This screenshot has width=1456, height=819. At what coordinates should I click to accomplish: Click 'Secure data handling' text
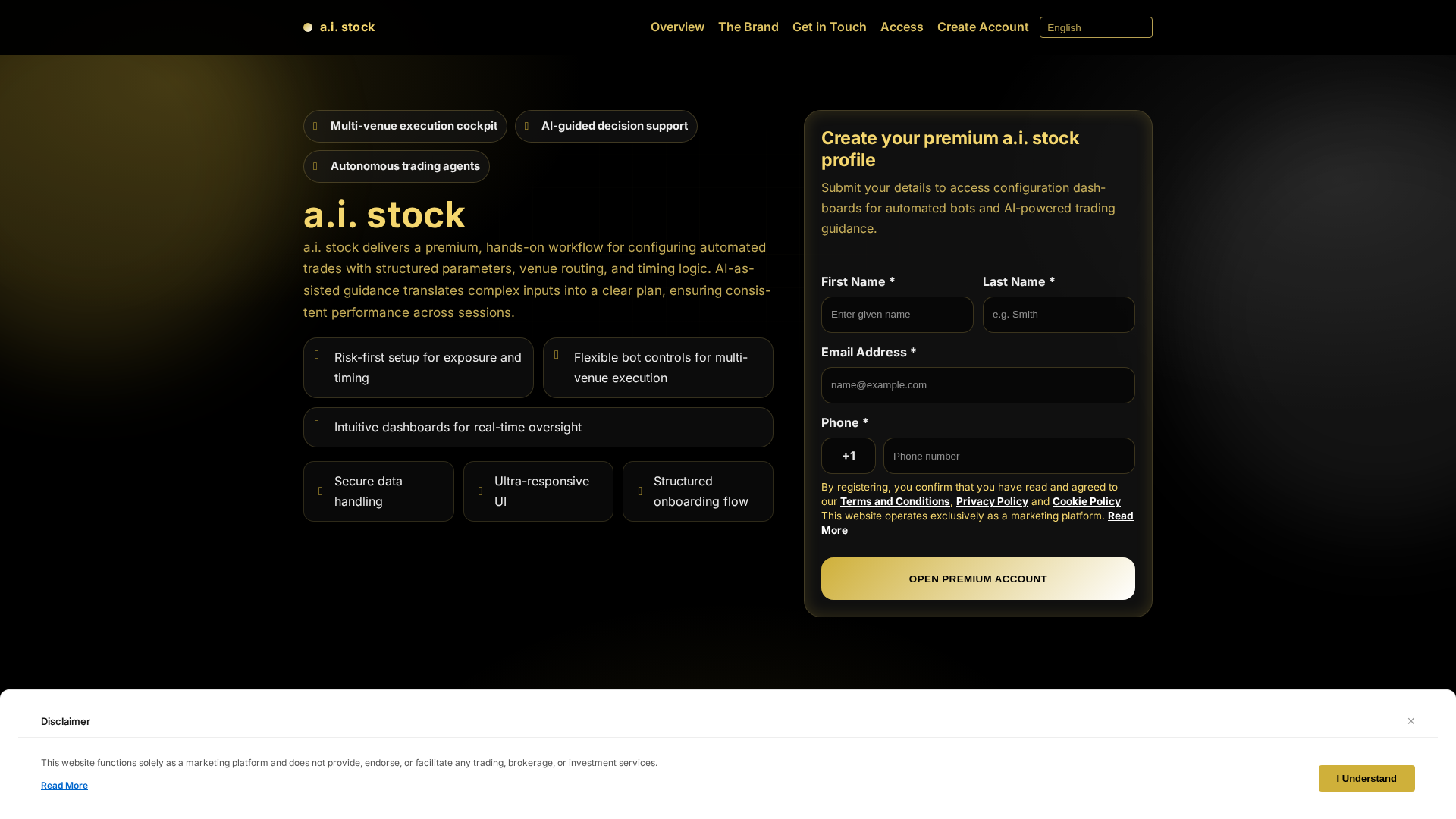369,491
